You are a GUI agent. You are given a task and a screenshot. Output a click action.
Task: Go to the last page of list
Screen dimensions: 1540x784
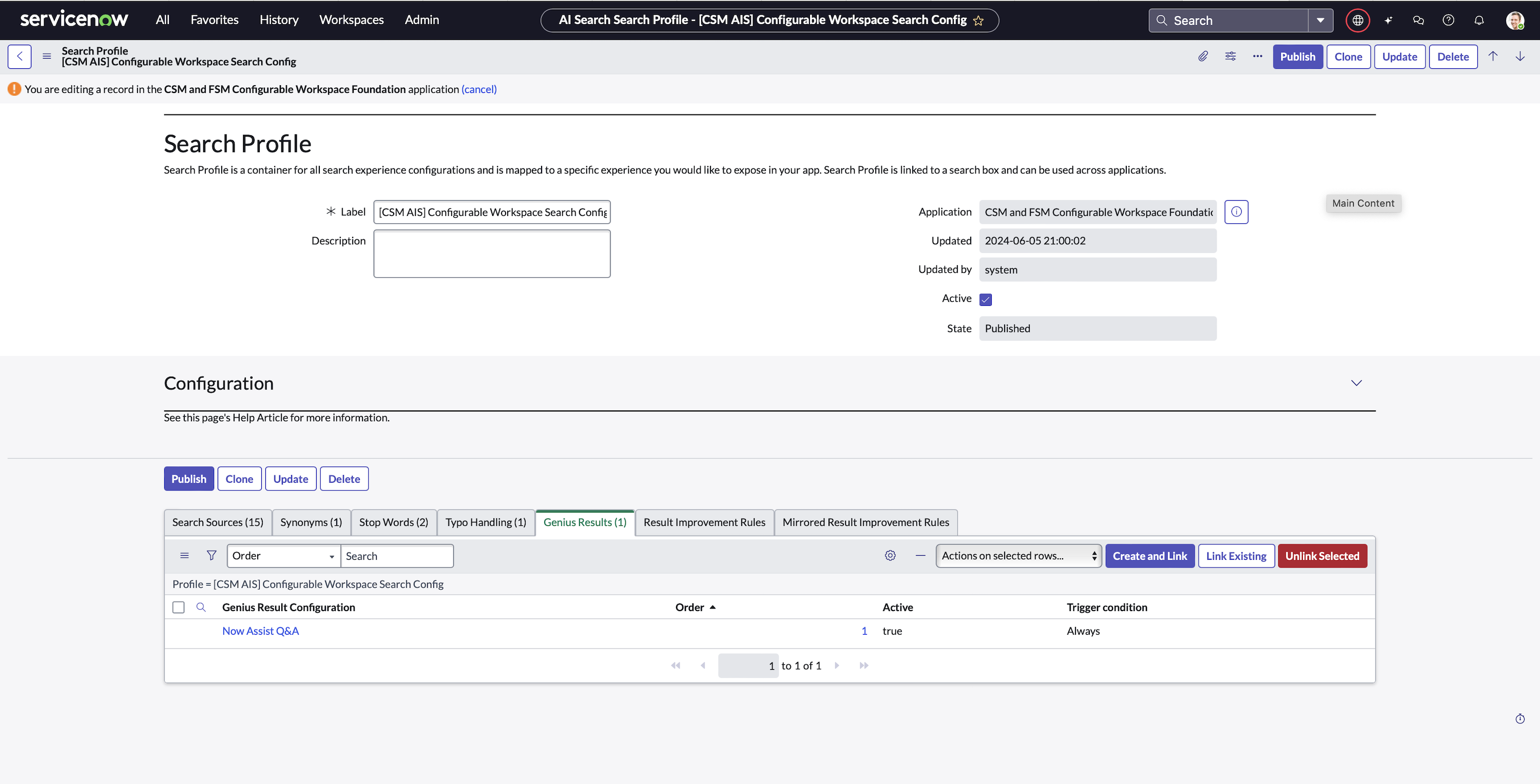pos(864,665)
